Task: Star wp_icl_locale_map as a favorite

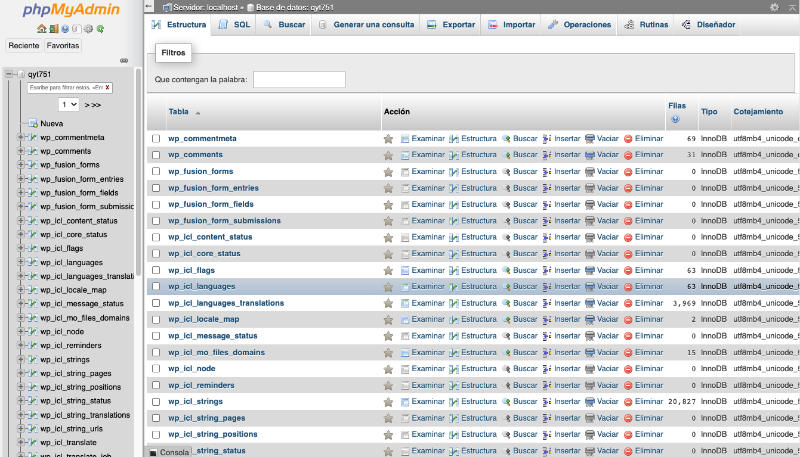Action: tap(388, 320)
